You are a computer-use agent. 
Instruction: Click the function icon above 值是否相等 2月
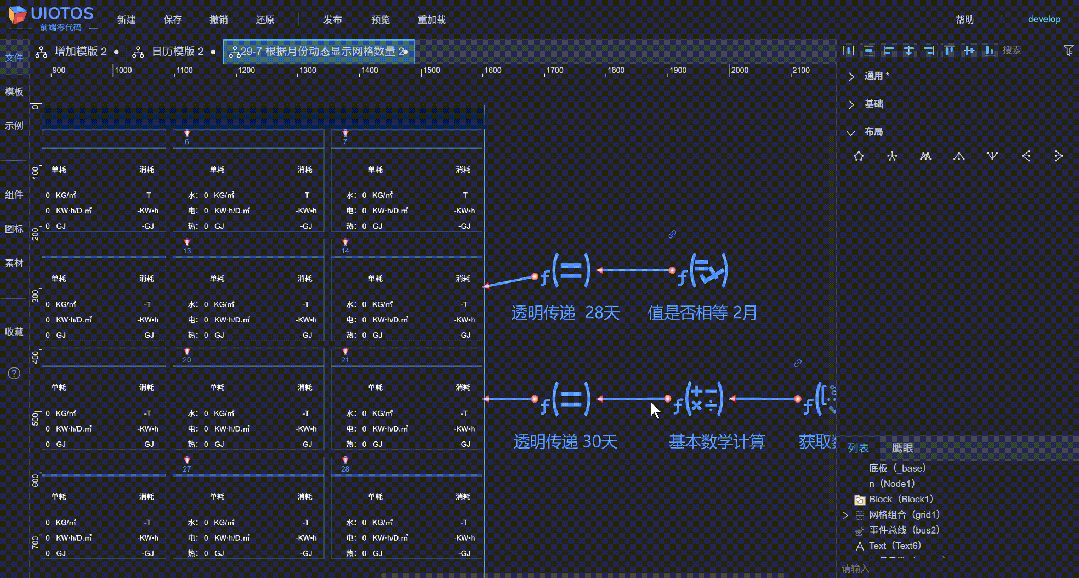703,271
